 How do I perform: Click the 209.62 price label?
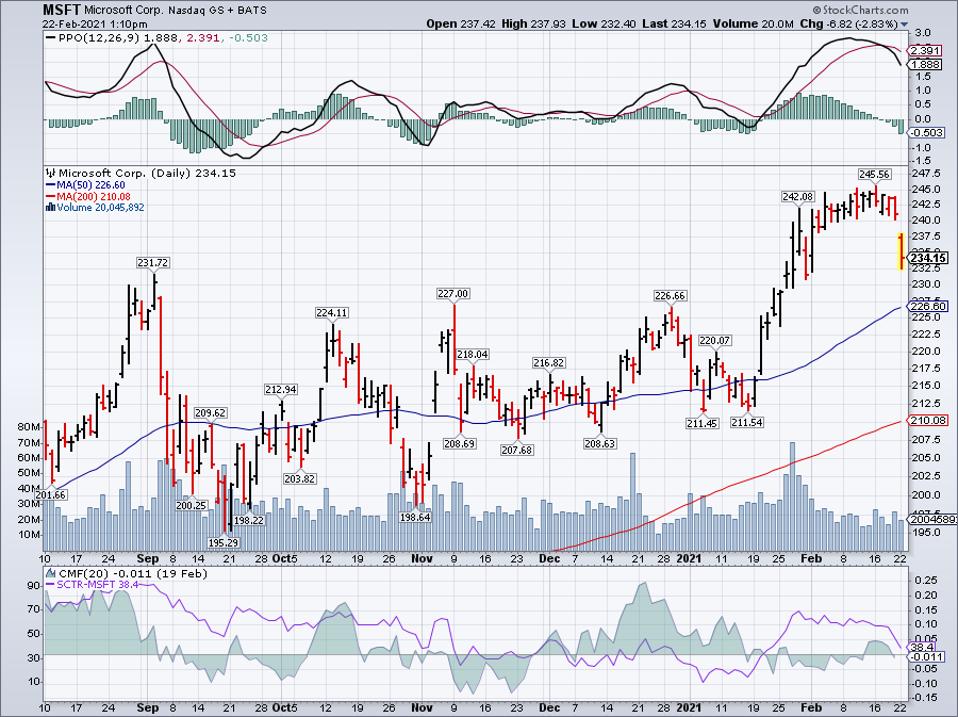click(x=210, y=413)
